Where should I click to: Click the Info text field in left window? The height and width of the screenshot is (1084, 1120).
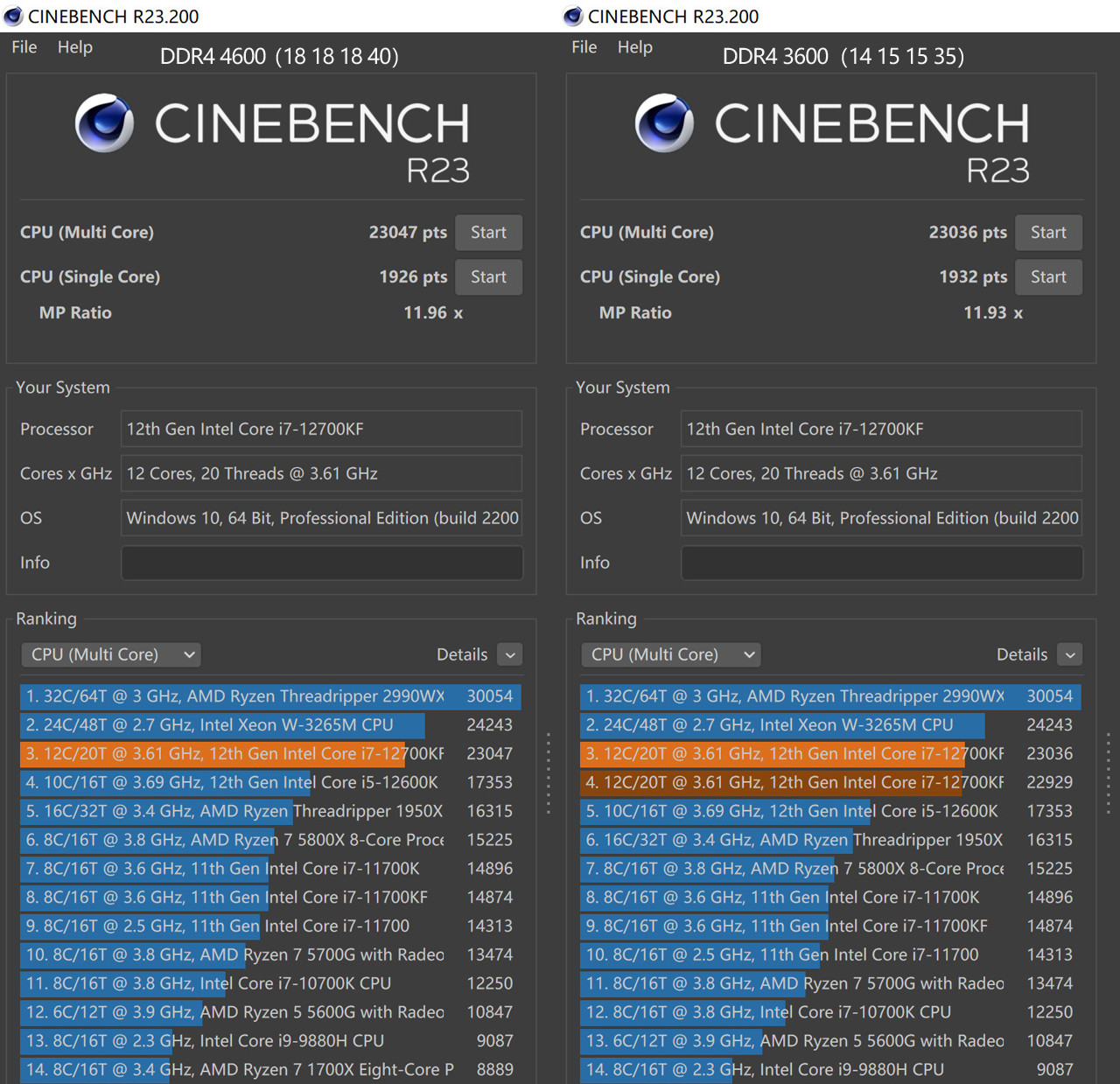(x=321, y=563)
